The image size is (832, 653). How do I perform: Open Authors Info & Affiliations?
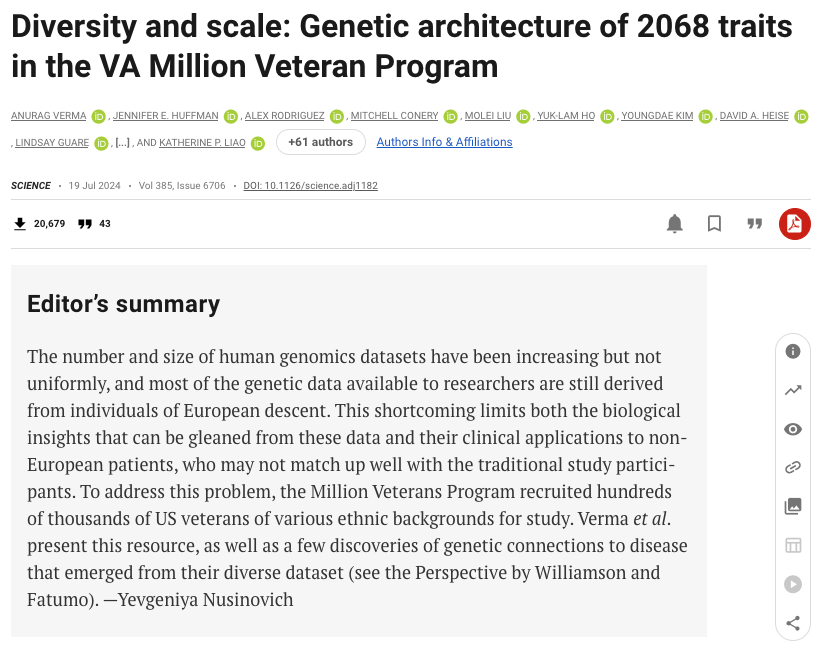(444, 142)
